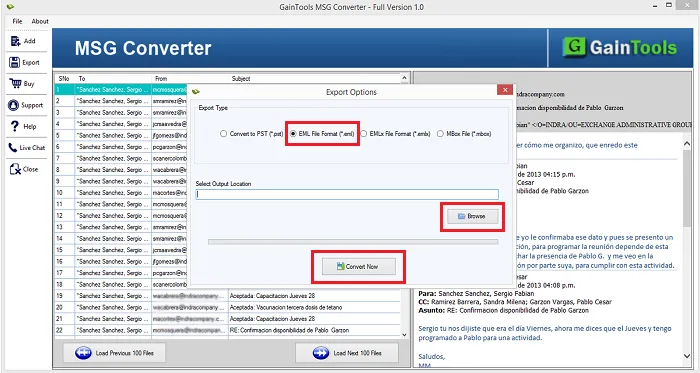Image resolution: width=700 pixels, height=373 pixels.
Task: Click the Add icon in the sidebar
Action: tap(16, 41)
